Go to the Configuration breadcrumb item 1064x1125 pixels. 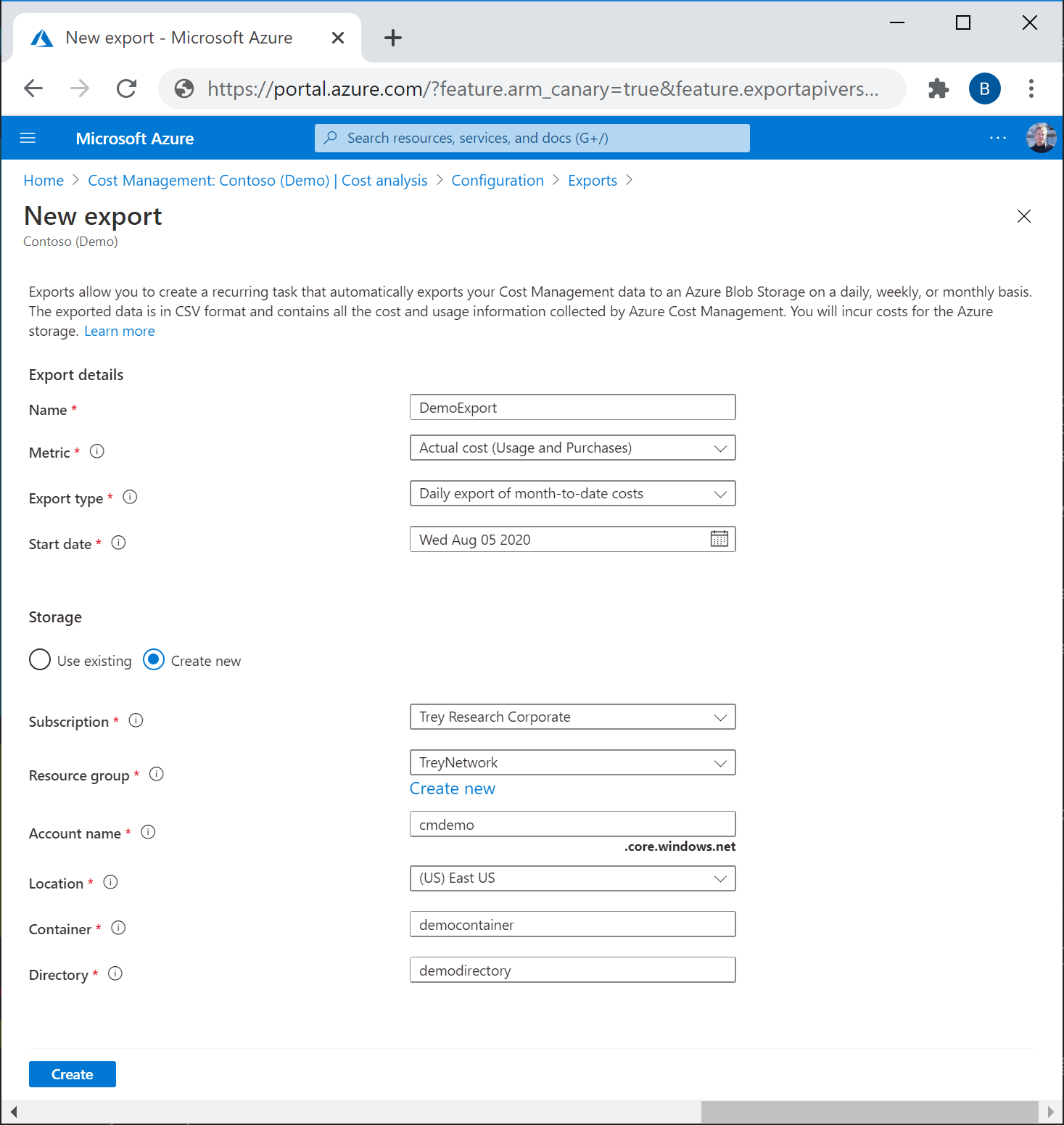[x=497, y=181]
